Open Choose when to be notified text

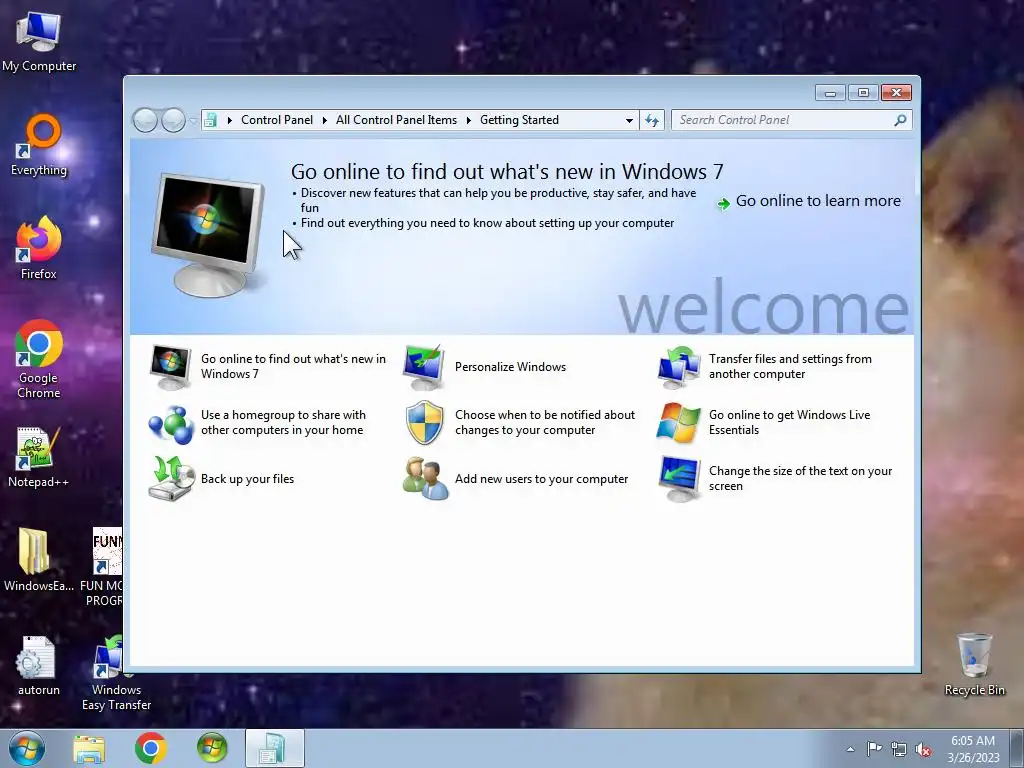point(545,423)
